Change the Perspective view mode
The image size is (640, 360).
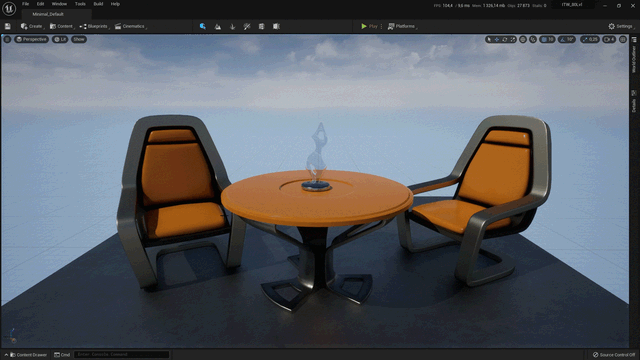coord(31,39)
